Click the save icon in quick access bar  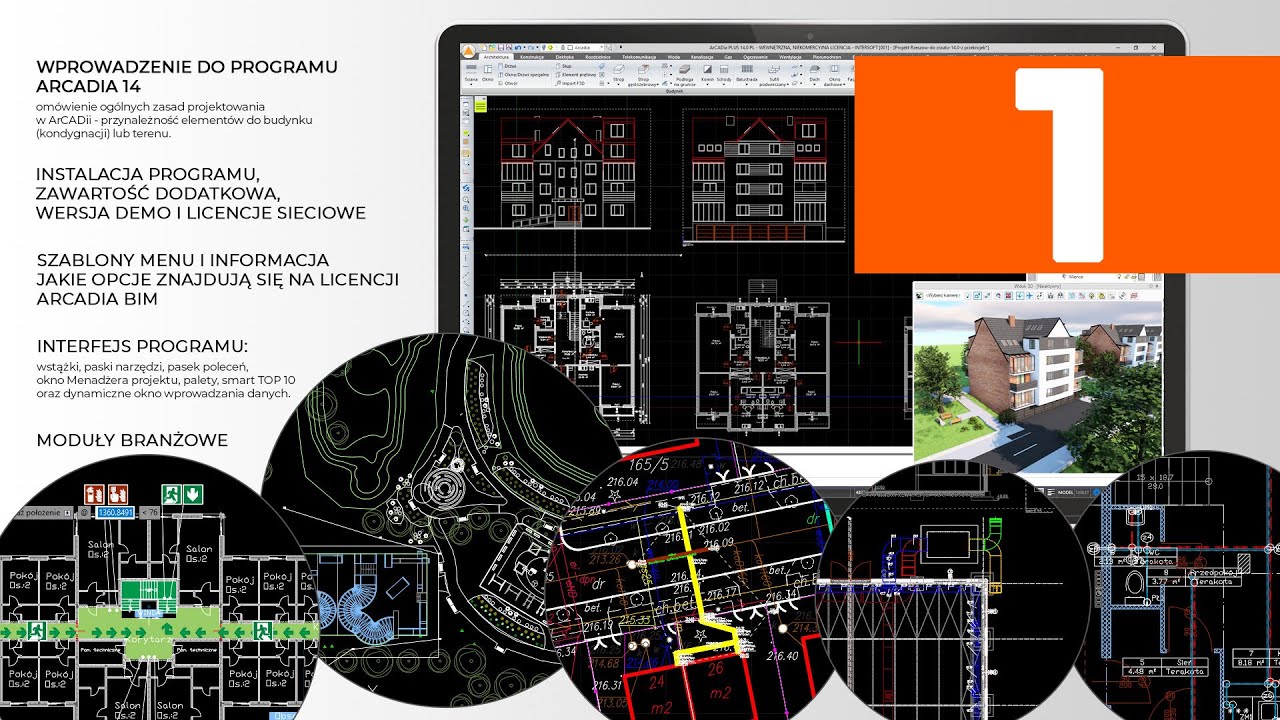[x=501, y=47]
